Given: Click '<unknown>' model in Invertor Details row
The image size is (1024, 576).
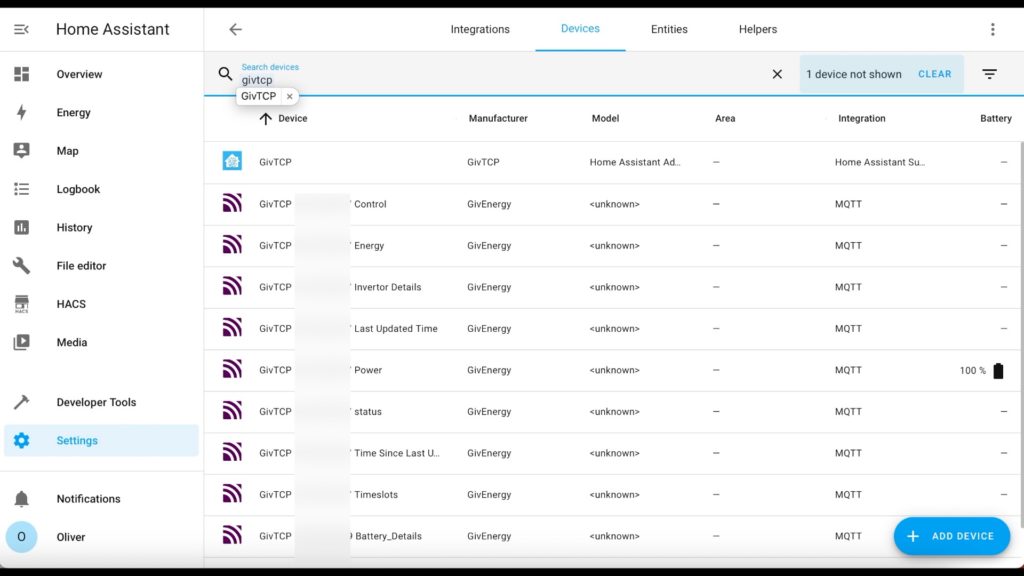Looking at the screenshot, I should [614, 287].
